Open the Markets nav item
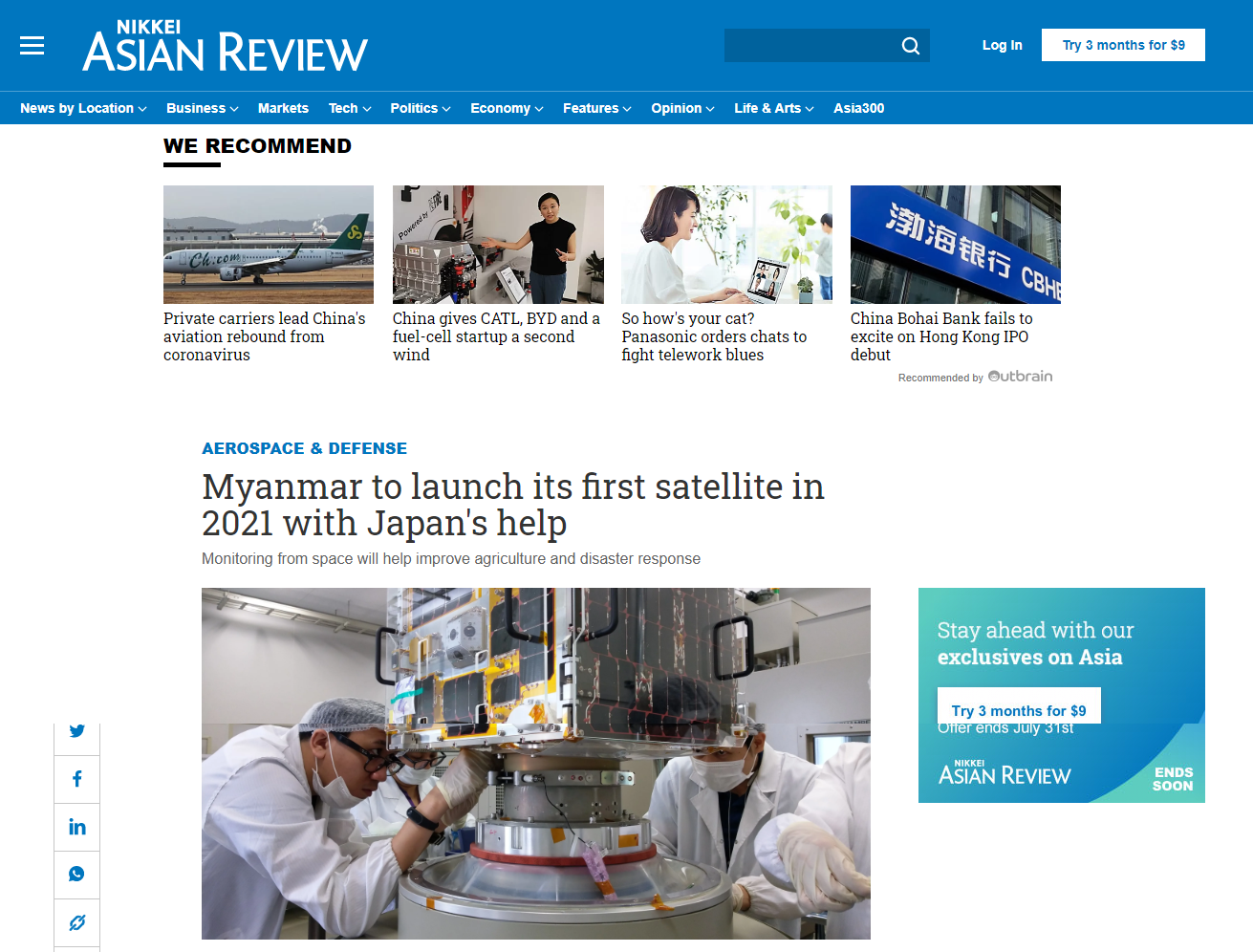The image size is (1253, 952). [283, 108]
